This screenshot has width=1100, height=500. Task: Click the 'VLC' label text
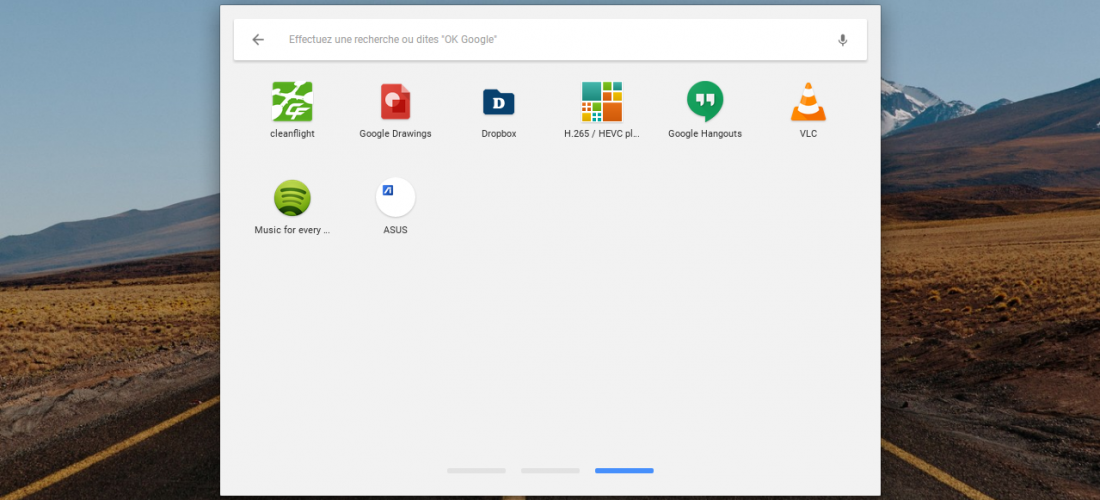click(808, 134)
